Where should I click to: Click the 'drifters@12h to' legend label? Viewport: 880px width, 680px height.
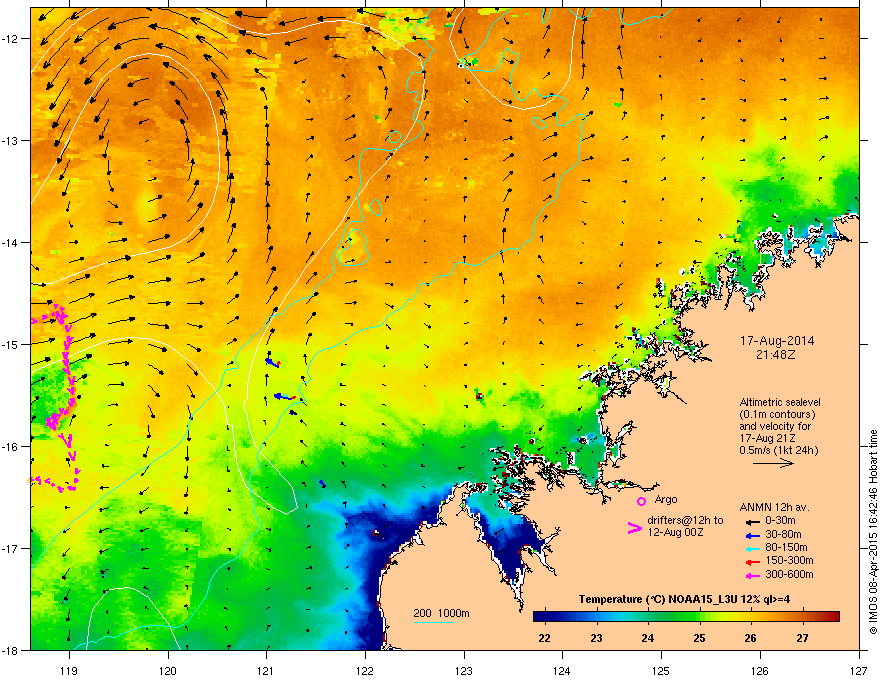pos(685,520)
